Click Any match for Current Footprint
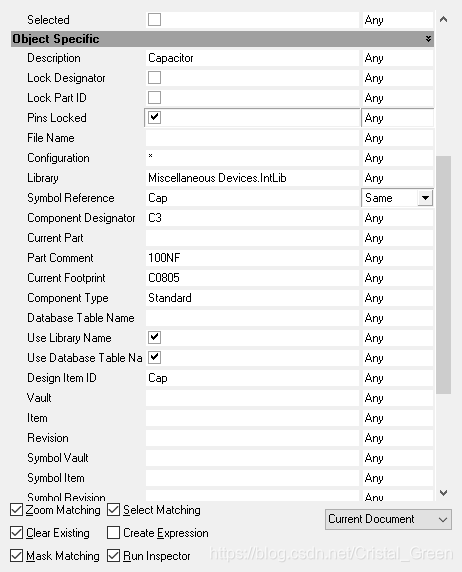The width and height of the screenshot is (462, 572). click(398, 278)
